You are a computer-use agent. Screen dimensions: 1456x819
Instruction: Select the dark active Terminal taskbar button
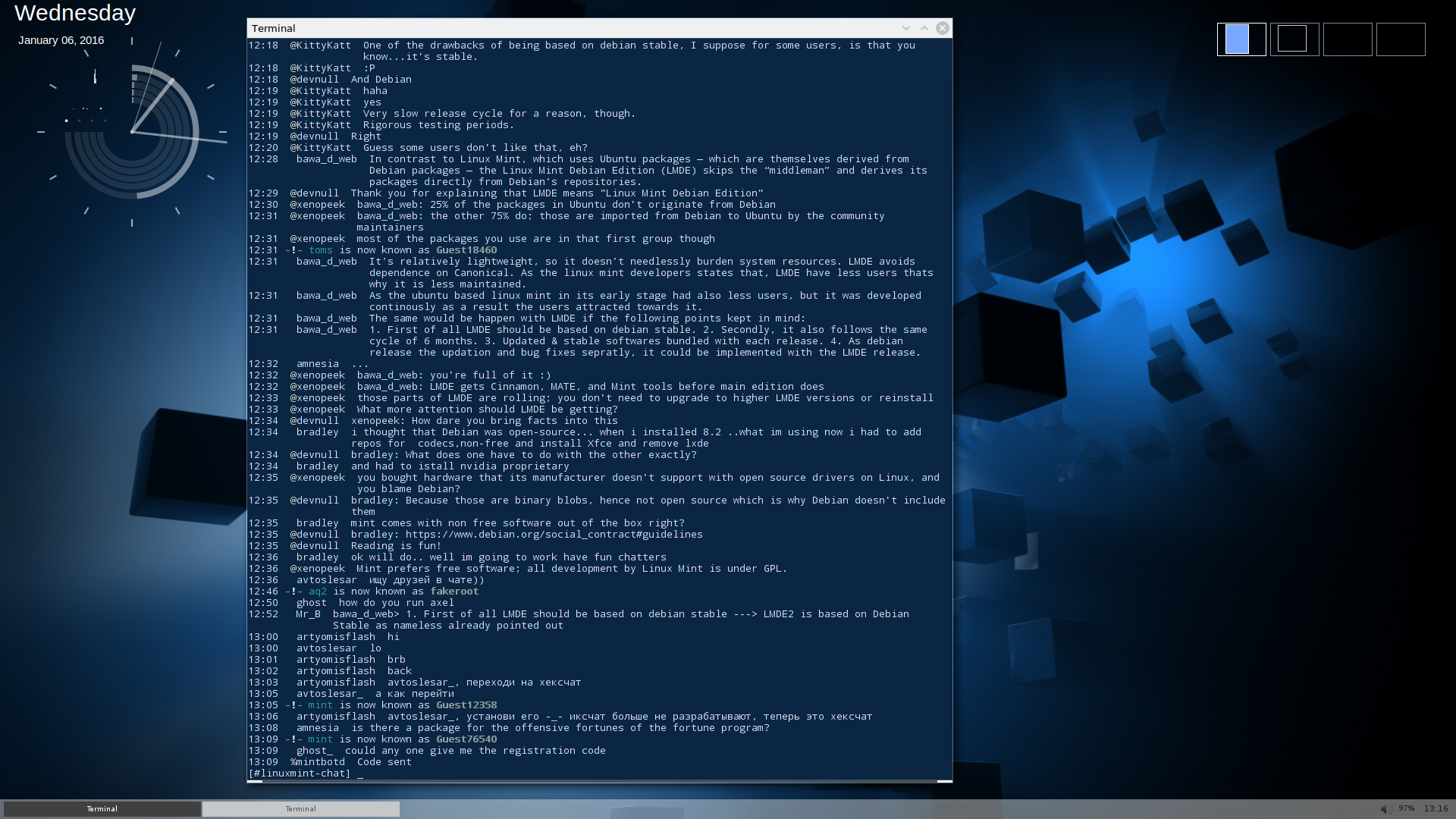[102, 809]
